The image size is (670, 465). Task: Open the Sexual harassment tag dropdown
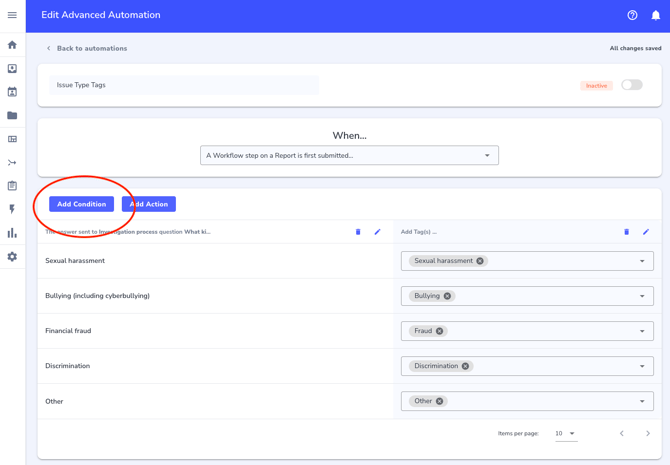pyautogui.click(x=642, y=261)
